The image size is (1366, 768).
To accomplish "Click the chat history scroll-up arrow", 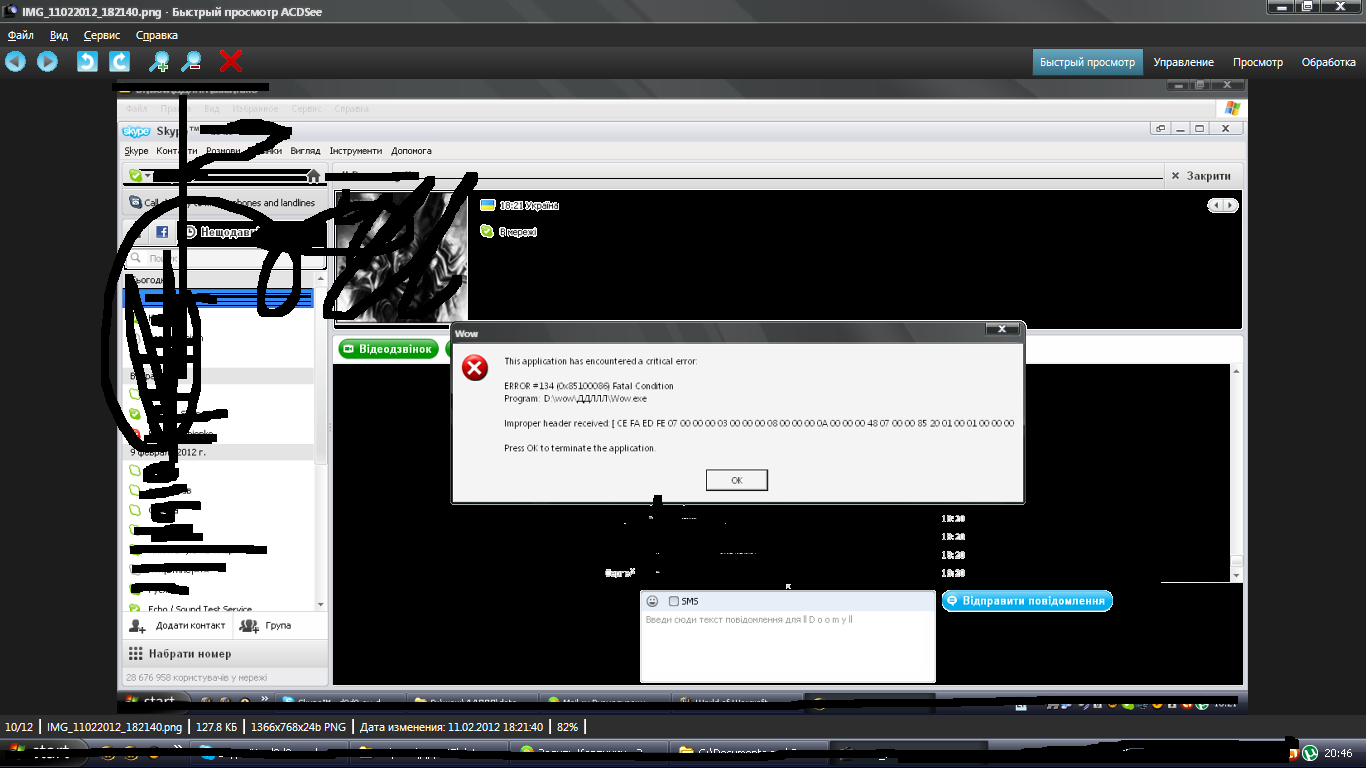I will point(1236,371).
